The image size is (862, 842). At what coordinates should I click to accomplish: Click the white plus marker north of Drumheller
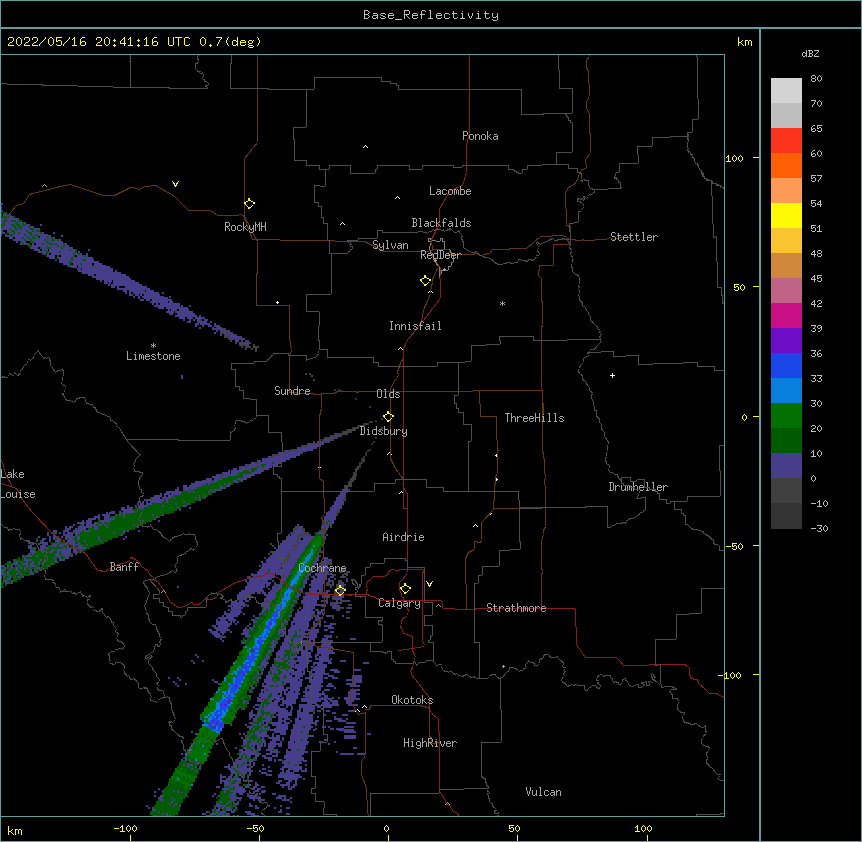click(x=612, y=375)
